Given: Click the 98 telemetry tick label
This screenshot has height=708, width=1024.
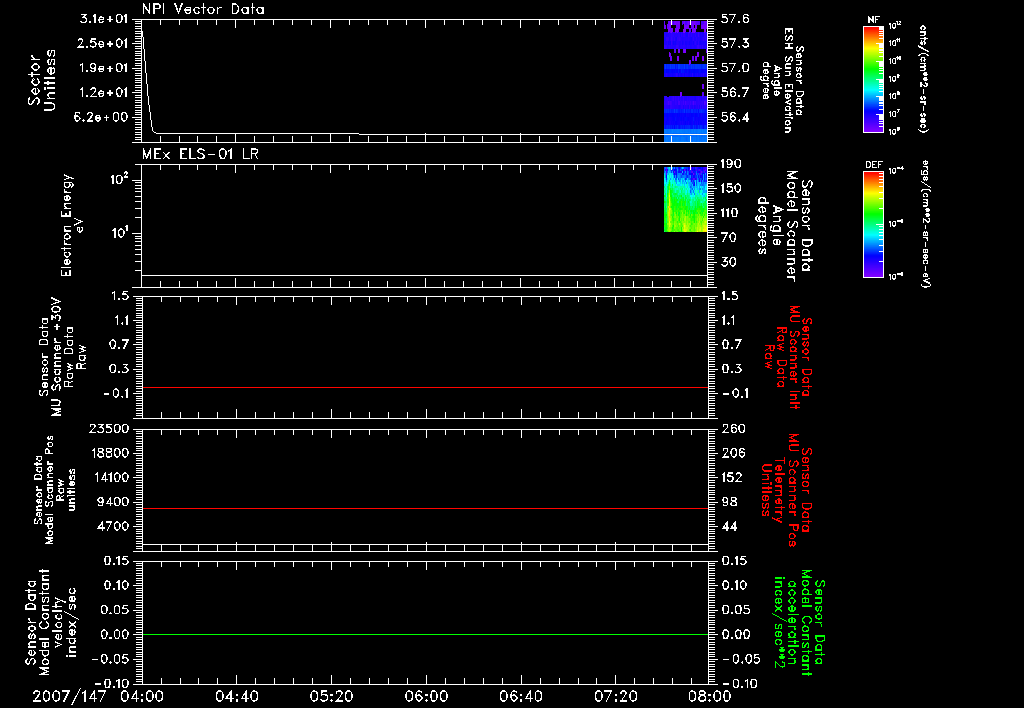Looking at the screenshot, I should [x=729, y=502].
